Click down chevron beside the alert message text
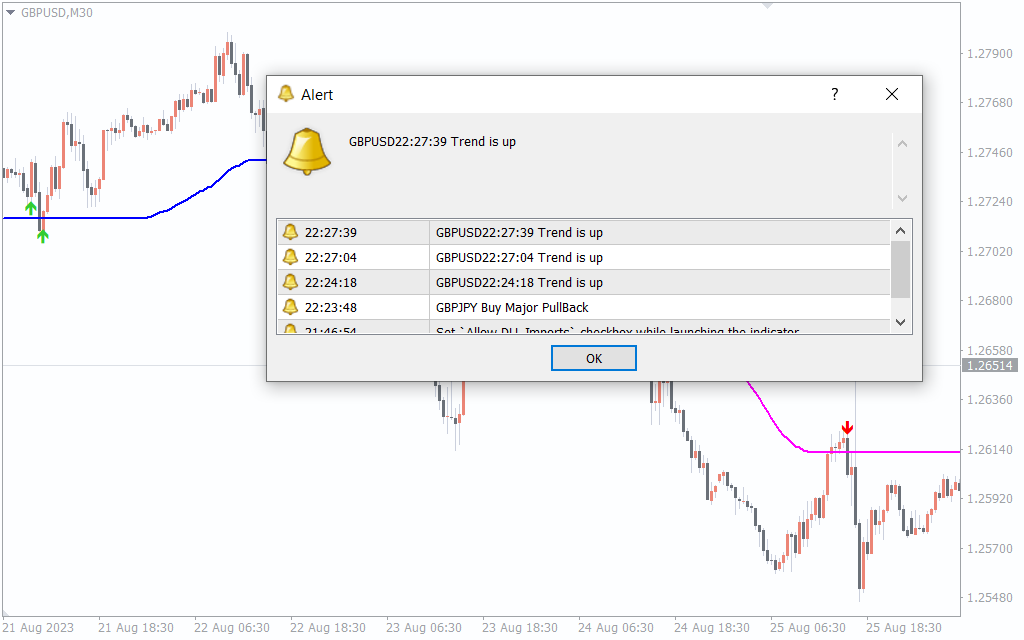The width and height of the screenshot is (1024, 640). tap(902, 198)
